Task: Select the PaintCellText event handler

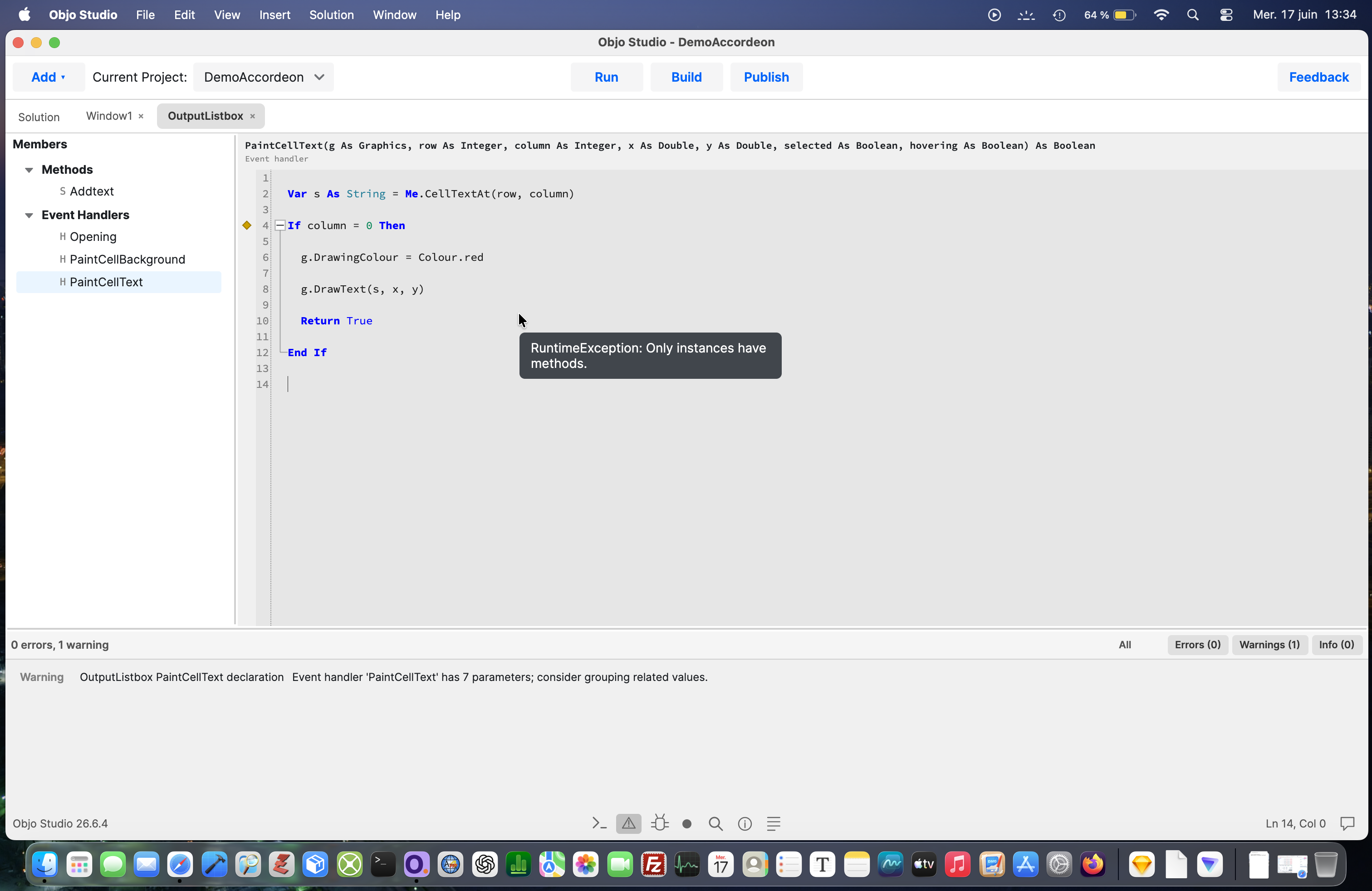Action: (119, 282)
